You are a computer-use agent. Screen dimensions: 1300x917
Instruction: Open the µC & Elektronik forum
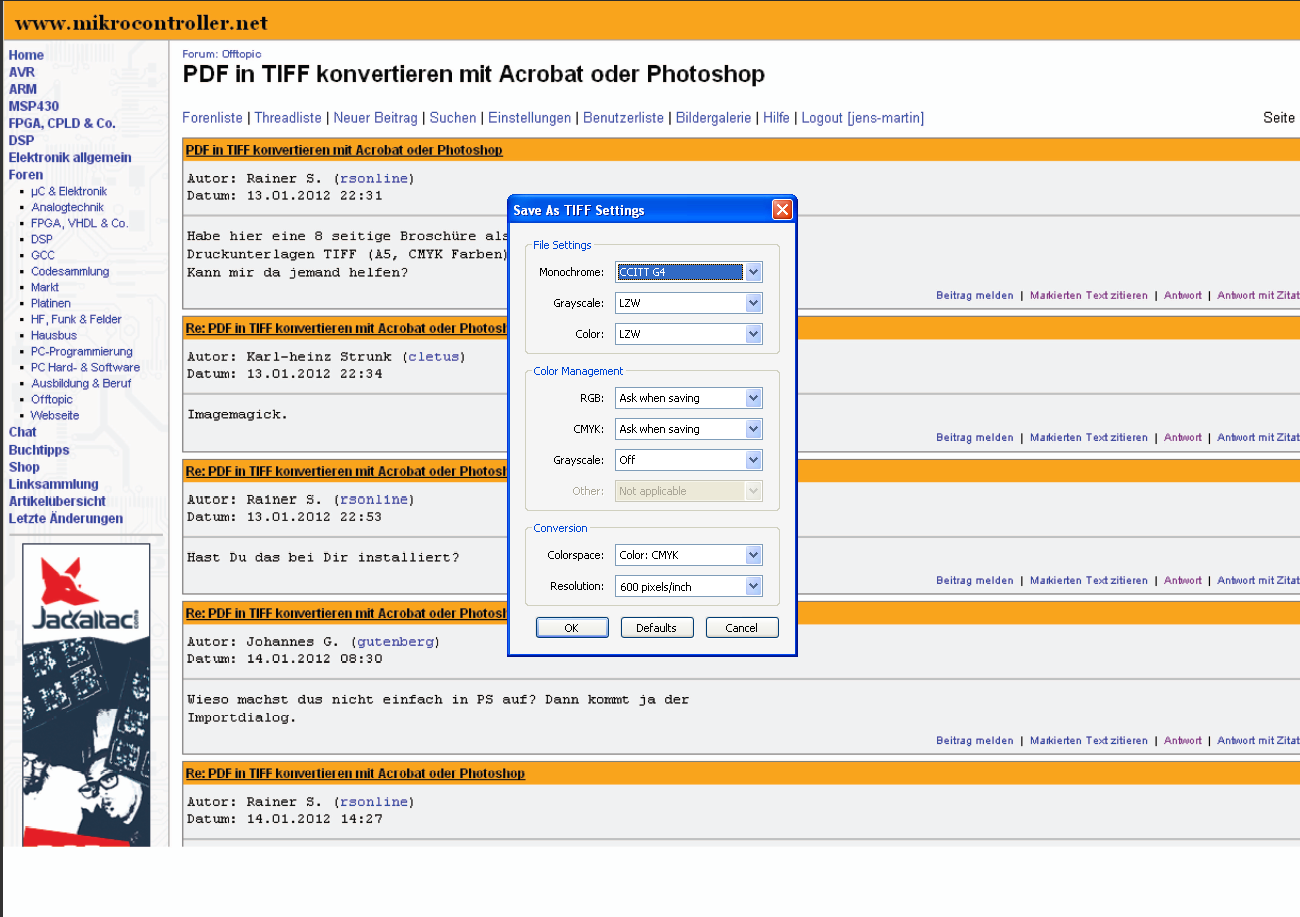(x=69, y=191)
